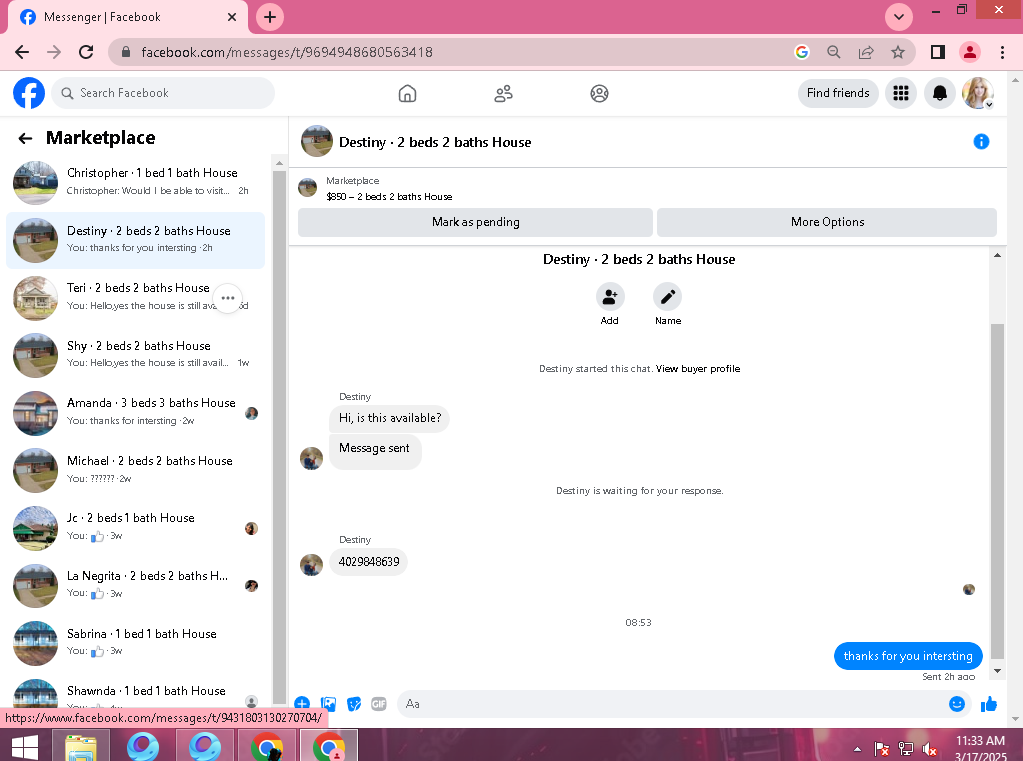Open More Options for the listing
The image size is (1023, 761).
827,222
